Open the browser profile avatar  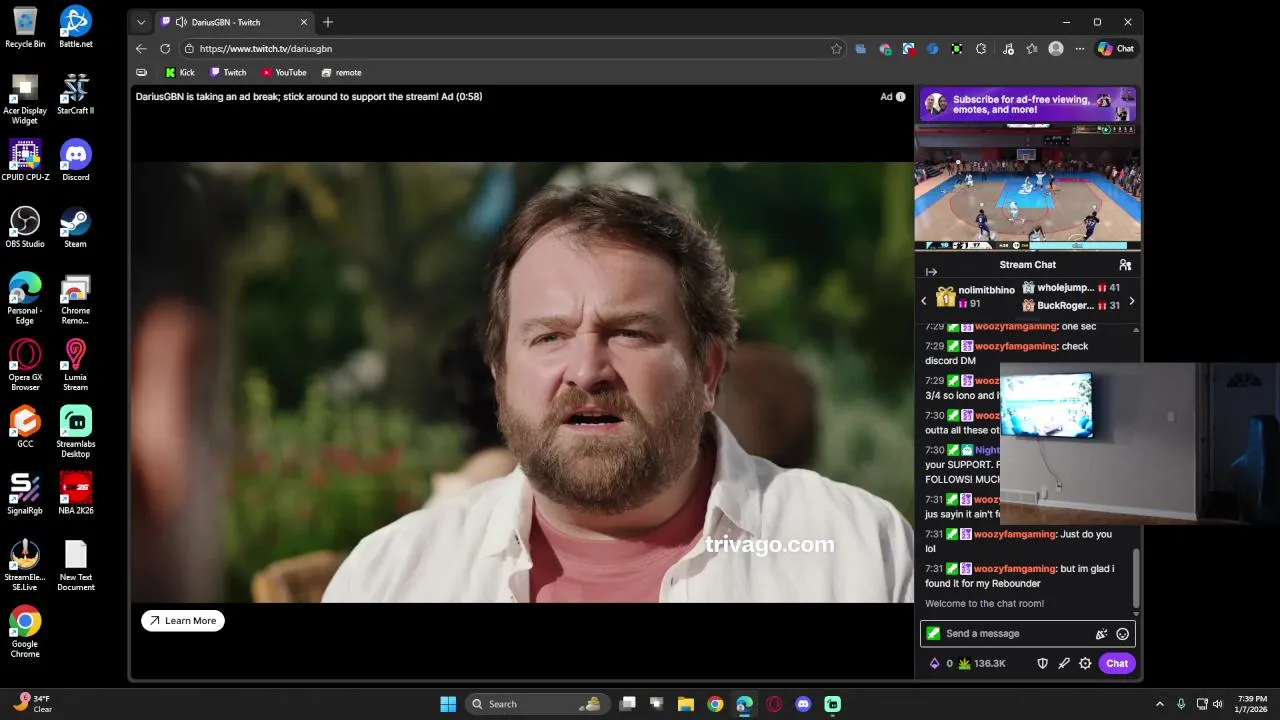1056,48
